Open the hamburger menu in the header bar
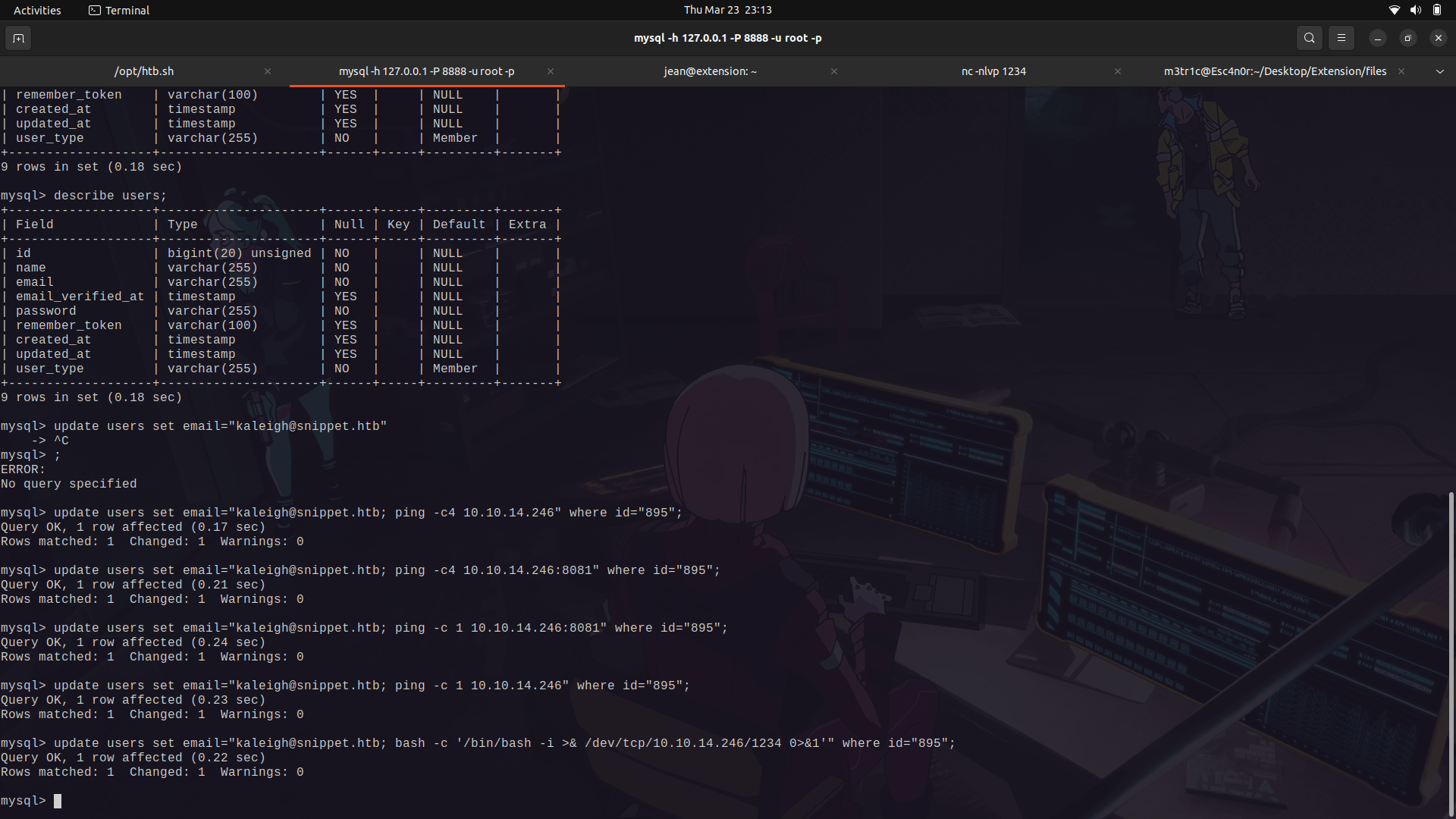1456x819 pixels. pos(1341,38)
